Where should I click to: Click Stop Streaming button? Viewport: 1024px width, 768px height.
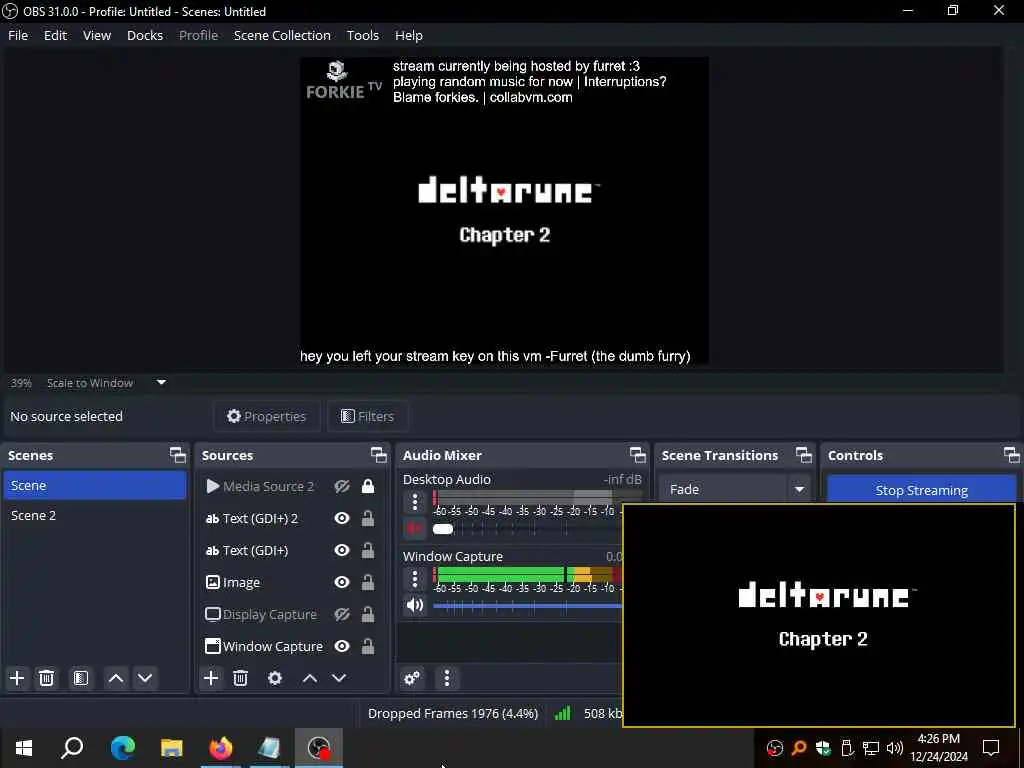pos(921,490)
